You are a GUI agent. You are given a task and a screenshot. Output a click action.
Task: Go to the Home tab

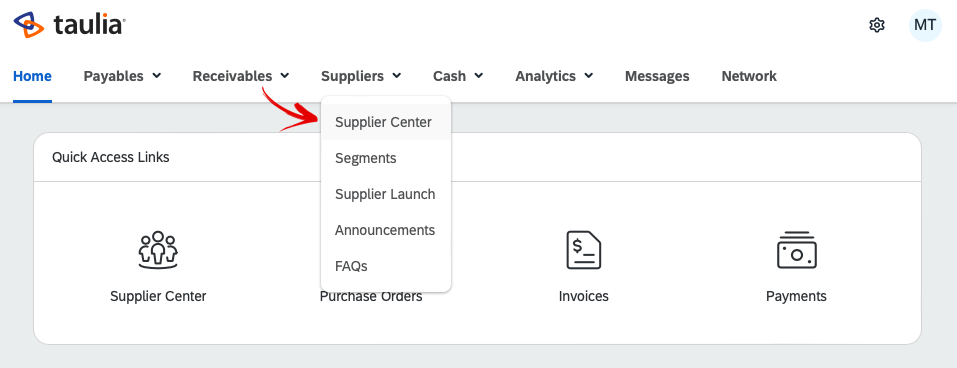pyautogui.click(x=32, y=76)
